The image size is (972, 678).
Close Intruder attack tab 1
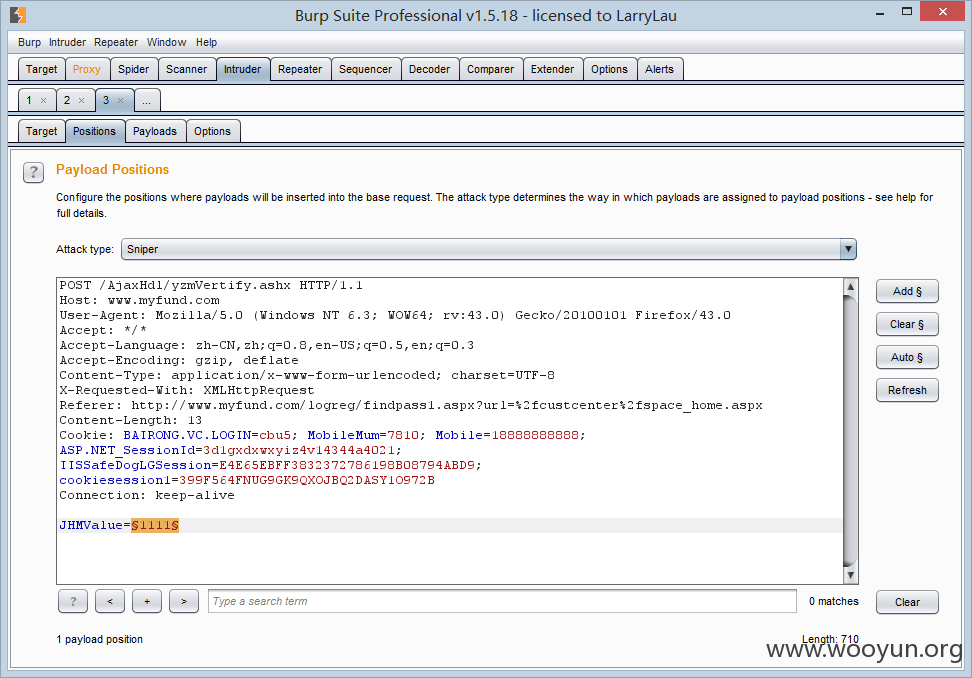(43, 100)
